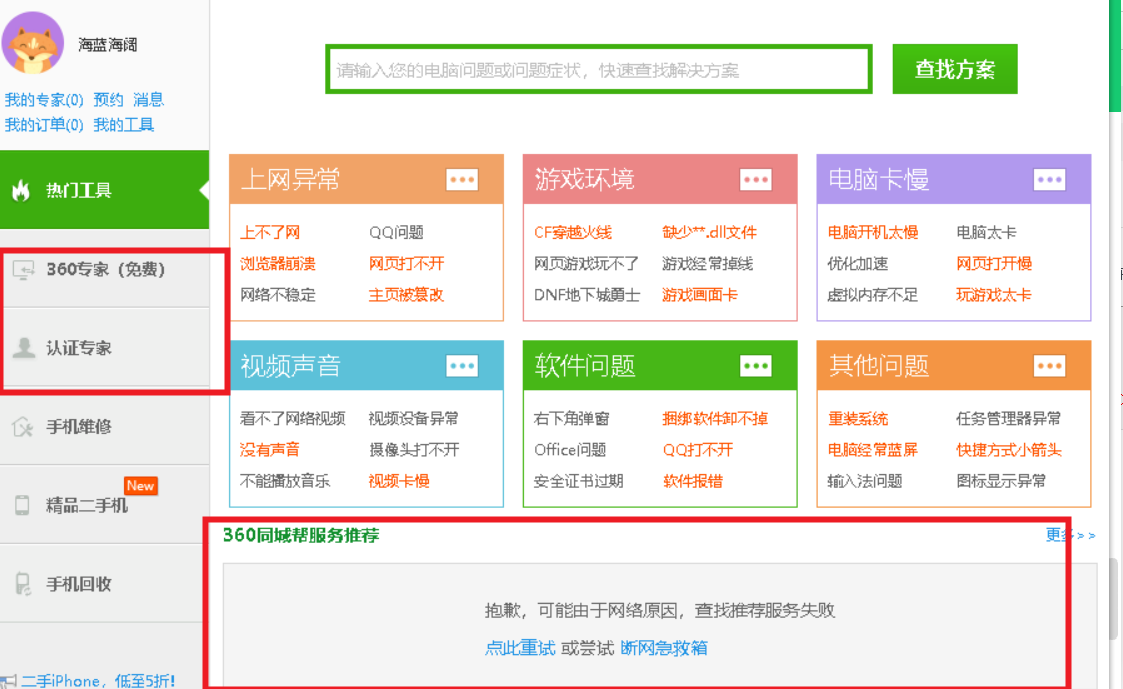
Task: Select the CF穿越火线 issue
Action: 573,232
